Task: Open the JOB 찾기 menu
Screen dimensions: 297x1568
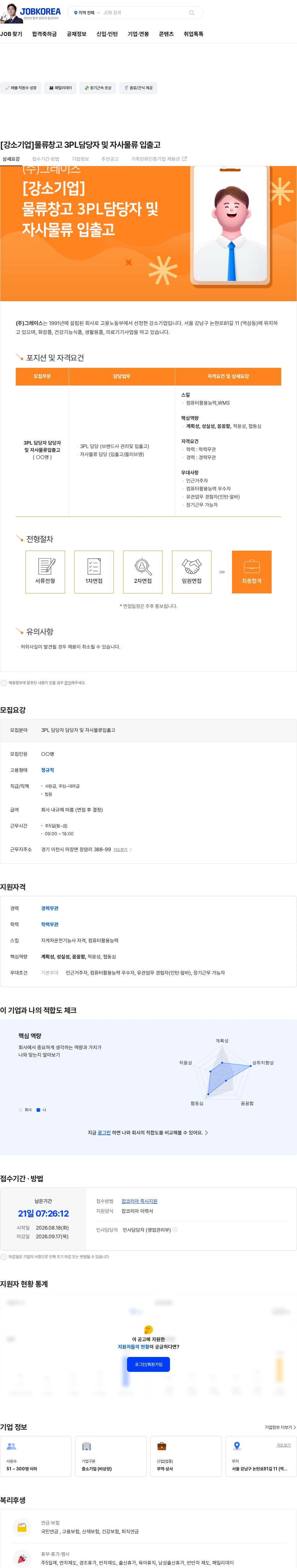Action: point(11,34)
